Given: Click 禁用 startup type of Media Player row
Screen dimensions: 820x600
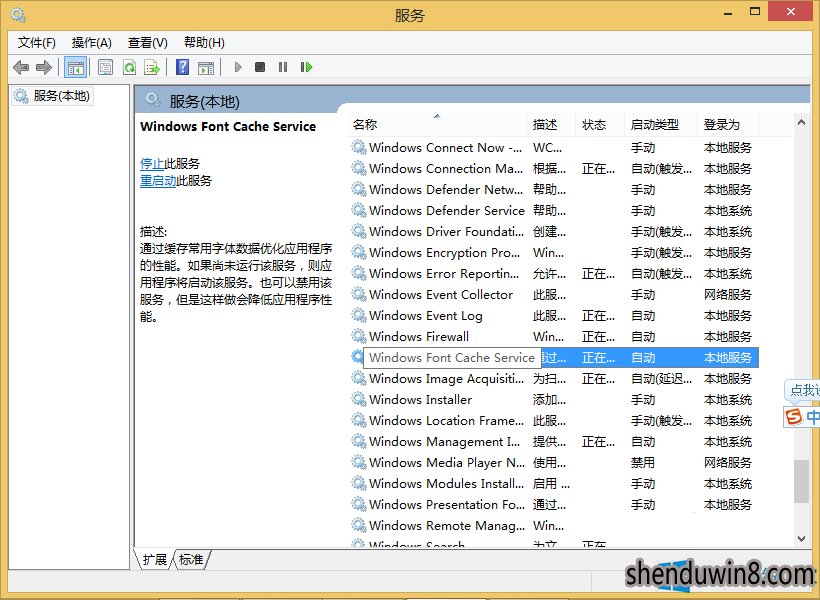Looking at the screenshot, I should click(x=643, y=462).
